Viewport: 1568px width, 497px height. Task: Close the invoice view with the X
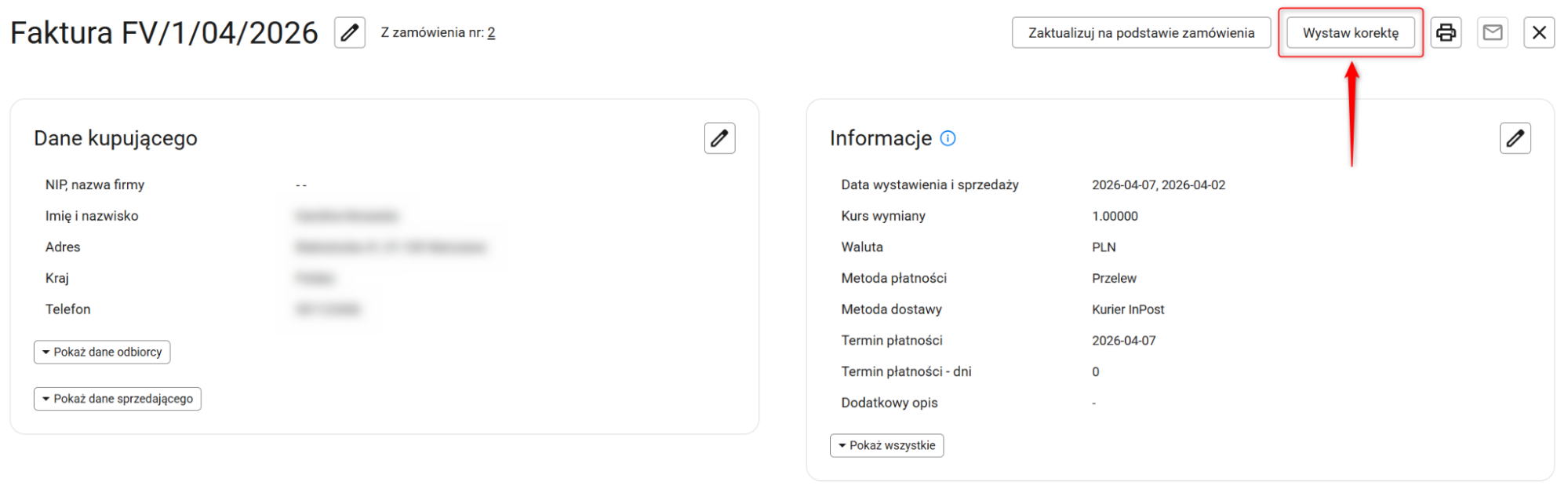click(1539, 33)
